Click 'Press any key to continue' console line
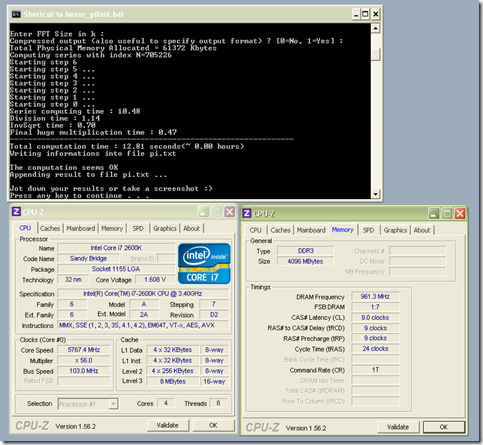 (x=79, y=196)
